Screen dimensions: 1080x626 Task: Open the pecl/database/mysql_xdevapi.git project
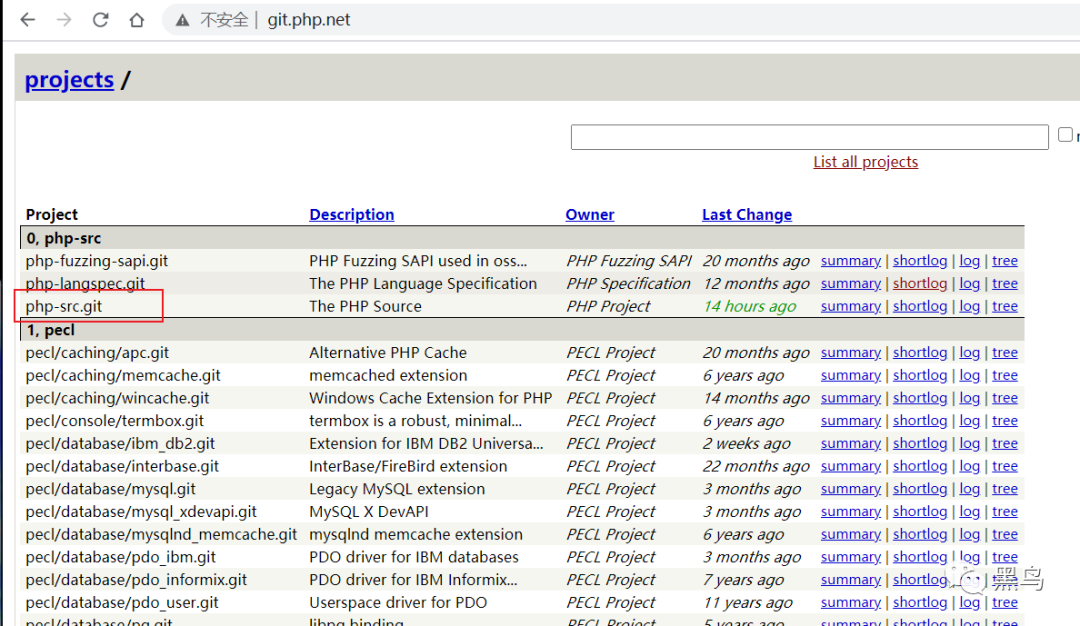click(141, 512)
